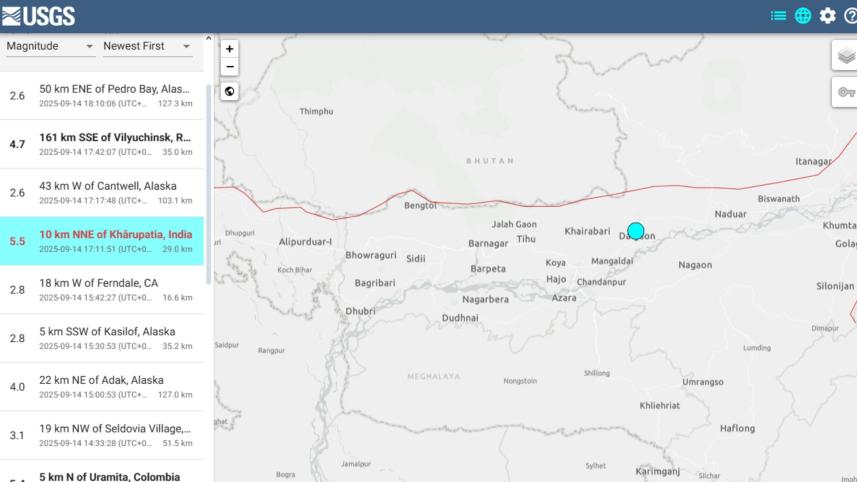Zoom out on the map
857x482 pixels.
click(x=230, y=67)
